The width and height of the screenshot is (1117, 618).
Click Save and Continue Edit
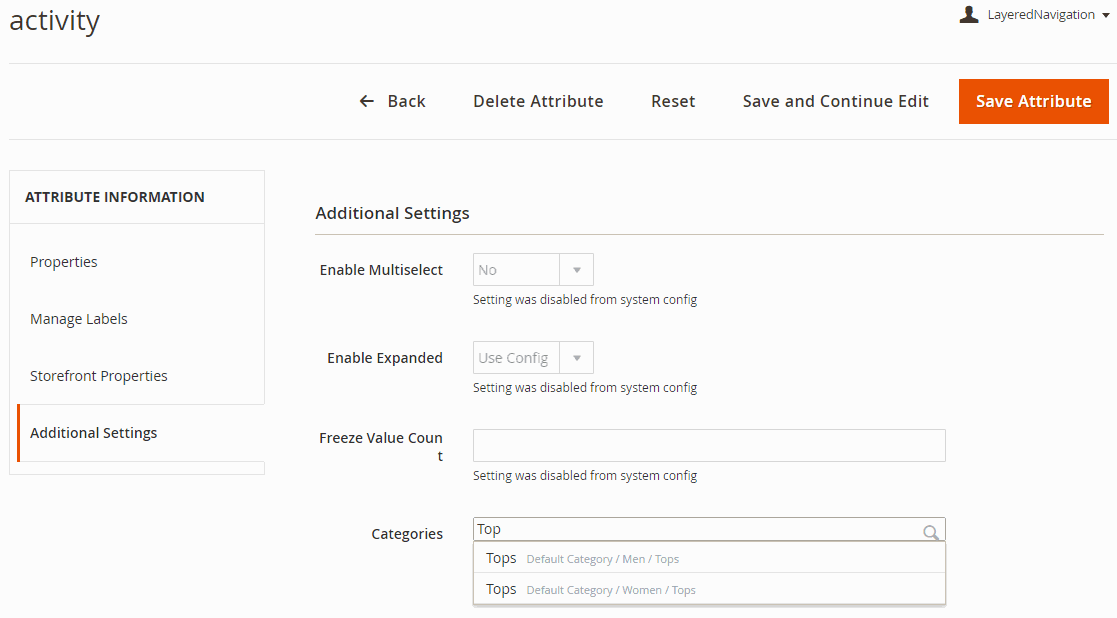[835, 101]
